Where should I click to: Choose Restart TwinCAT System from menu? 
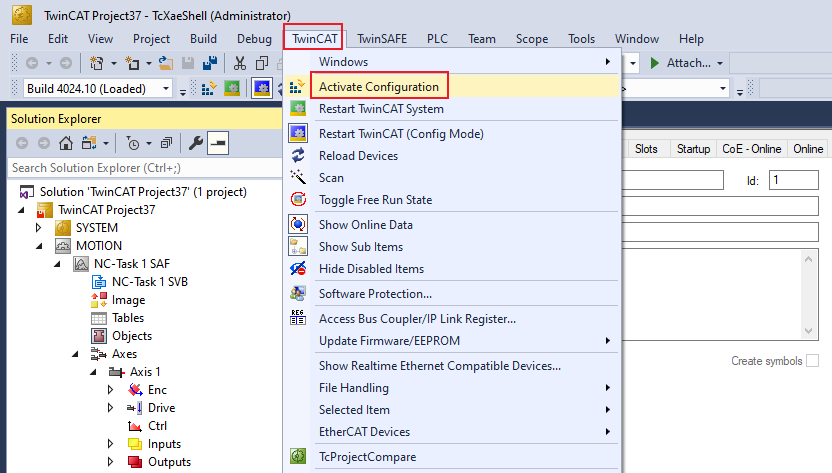454,109
